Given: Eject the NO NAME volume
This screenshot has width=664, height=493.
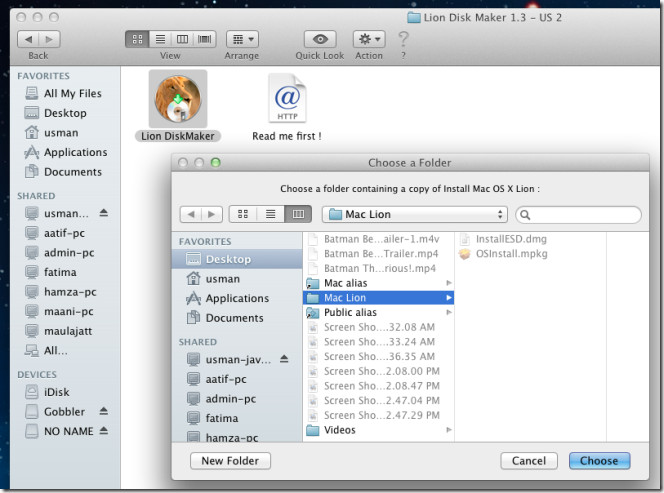Looking at the screenshot, I should click(x=103, y=431).
